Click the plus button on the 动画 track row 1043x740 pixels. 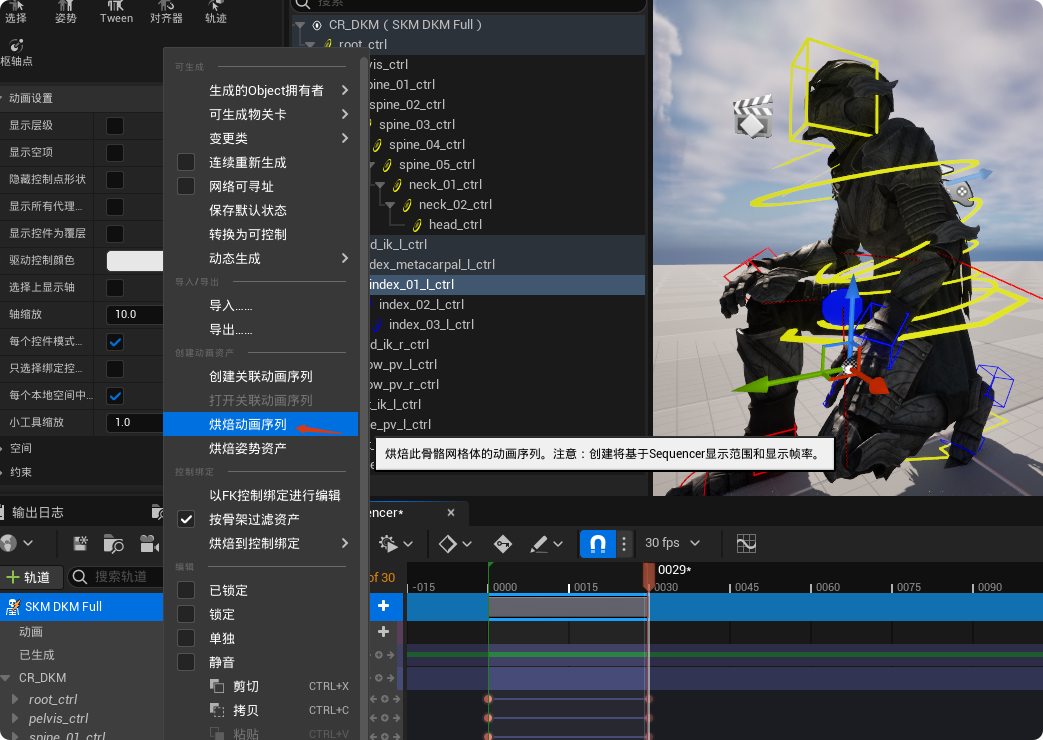point(384,632)
